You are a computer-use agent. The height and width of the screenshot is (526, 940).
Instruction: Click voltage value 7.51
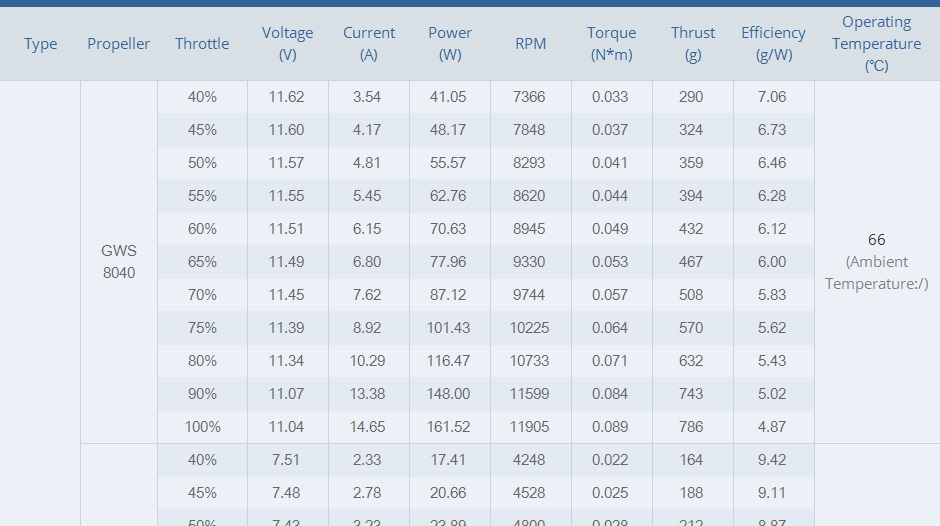[285, 460]
